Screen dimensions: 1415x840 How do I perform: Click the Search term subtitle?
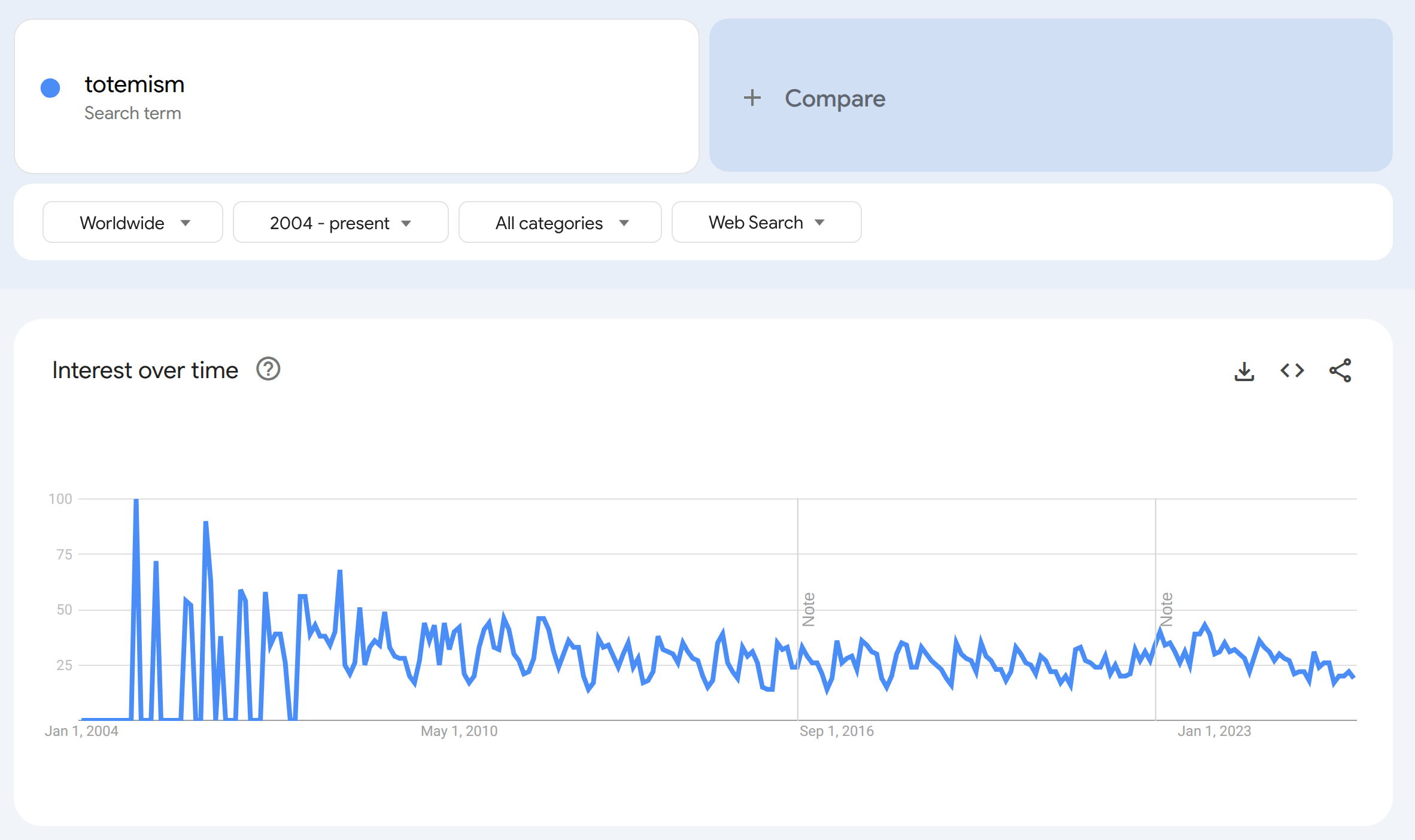133,113
